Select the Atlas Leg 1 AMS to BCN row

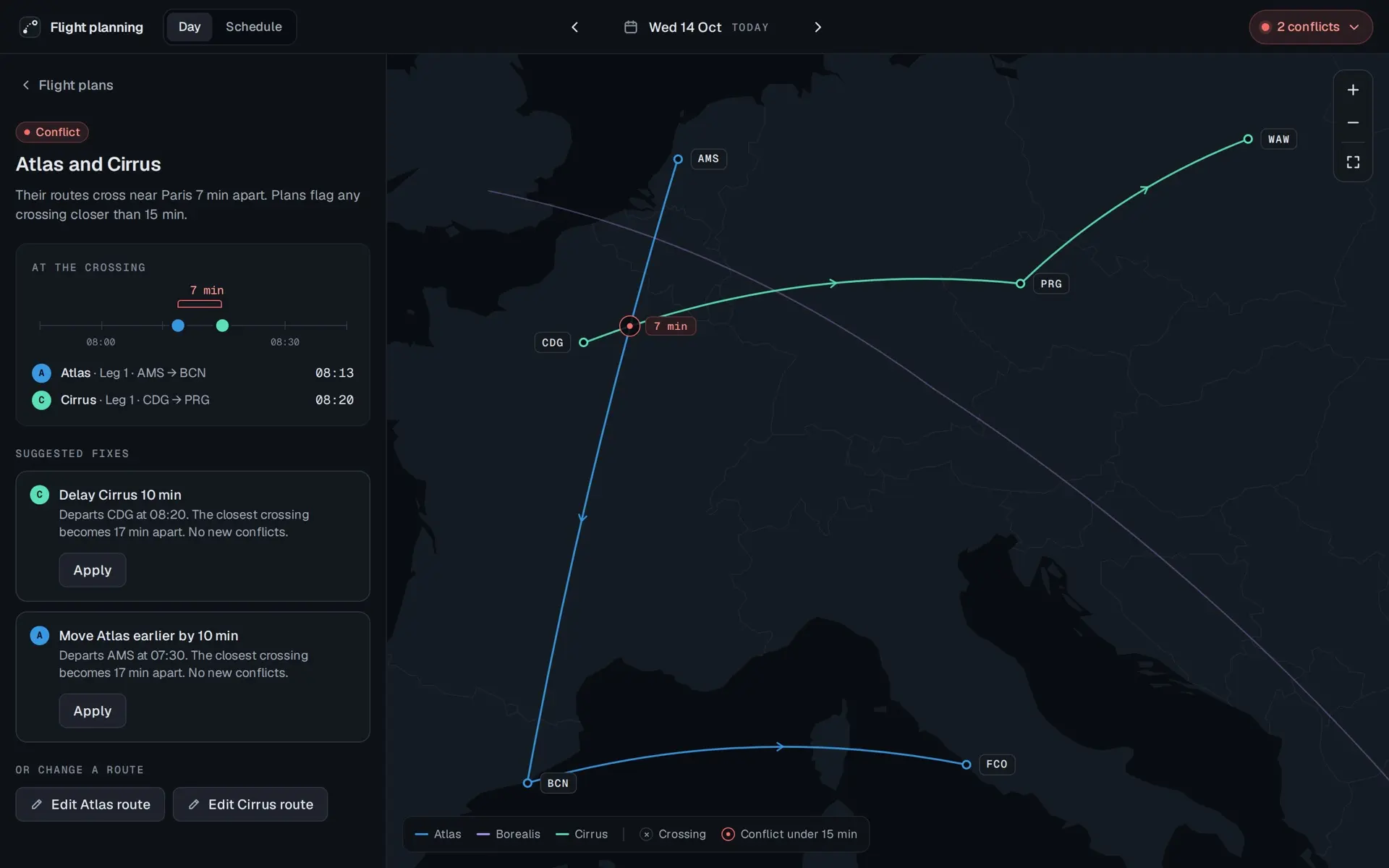[192, 373]
